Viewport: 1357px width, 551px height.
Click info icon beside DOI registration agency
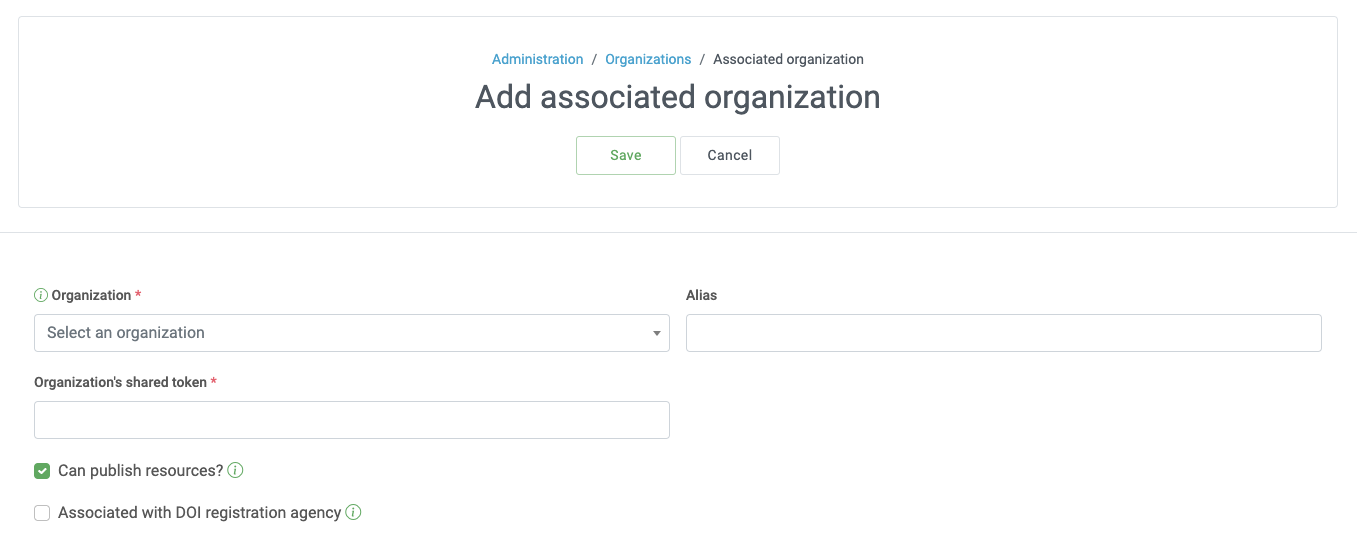(x=353, y=512)
